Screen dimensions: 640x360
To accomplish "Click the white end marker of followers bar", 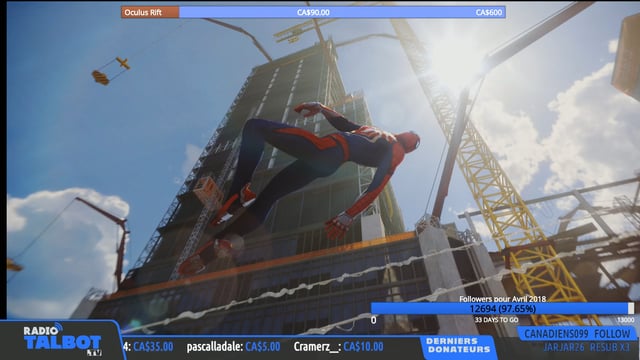I will [x=631, y=309].
